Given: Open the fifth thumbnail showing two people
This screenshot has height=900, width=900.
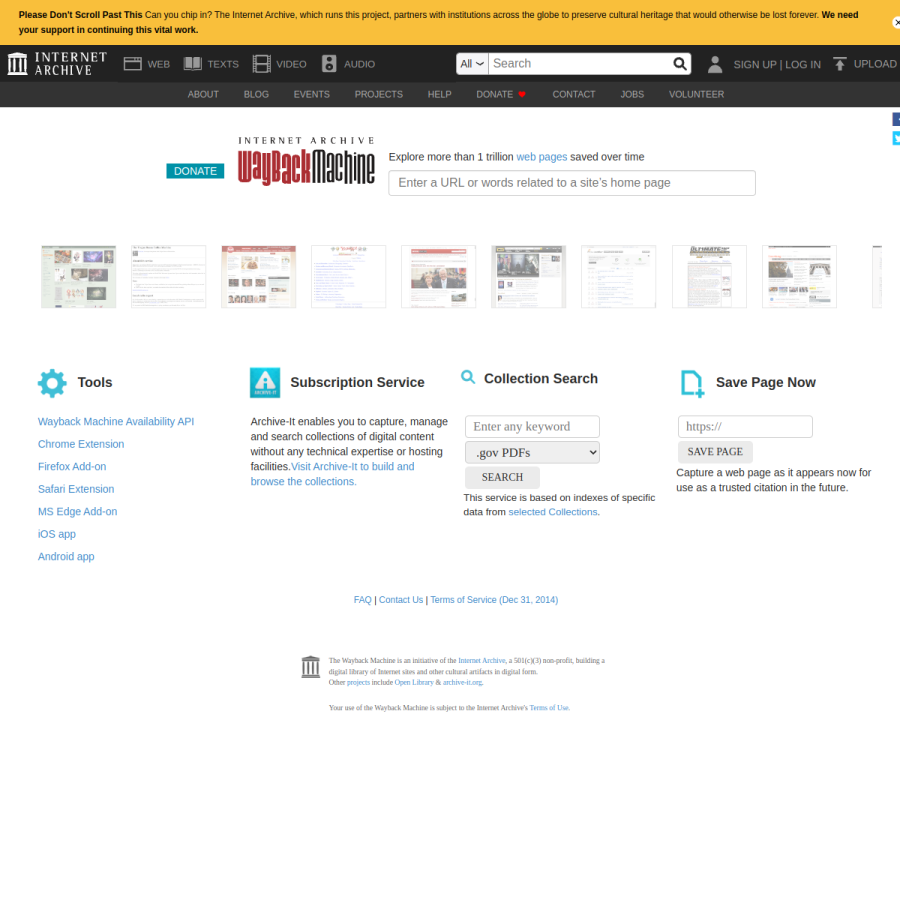Looking at the screenshot, I should pos(439,277).
